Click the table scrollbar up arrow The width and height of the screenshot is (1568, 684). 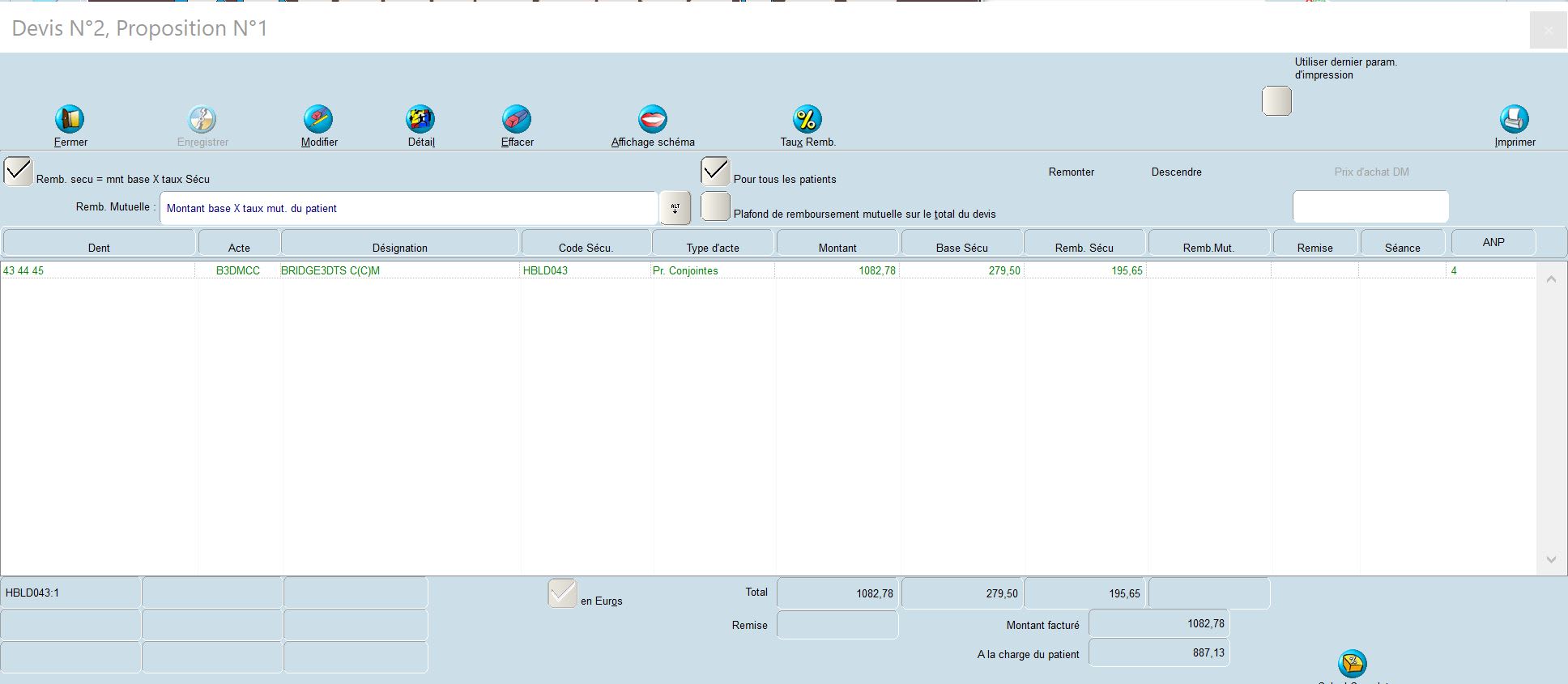1551,278
